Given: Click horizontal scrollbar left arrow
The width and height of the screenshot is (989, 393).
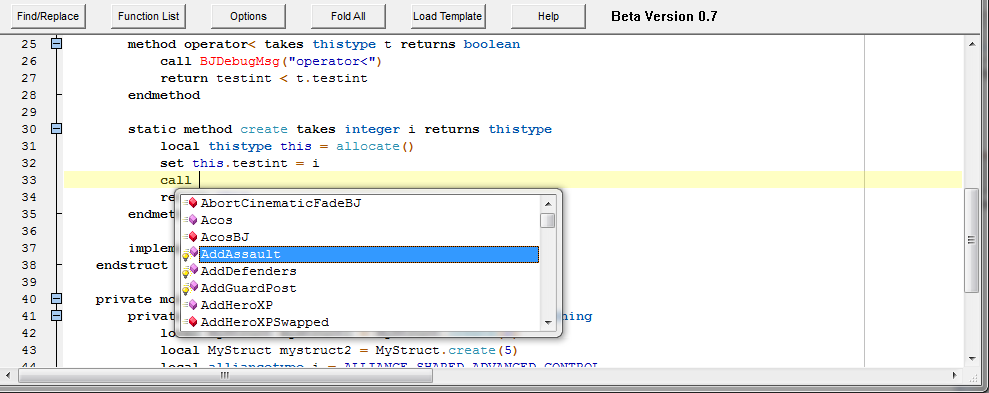Looking at the screenshot, I should pos(9,375).
